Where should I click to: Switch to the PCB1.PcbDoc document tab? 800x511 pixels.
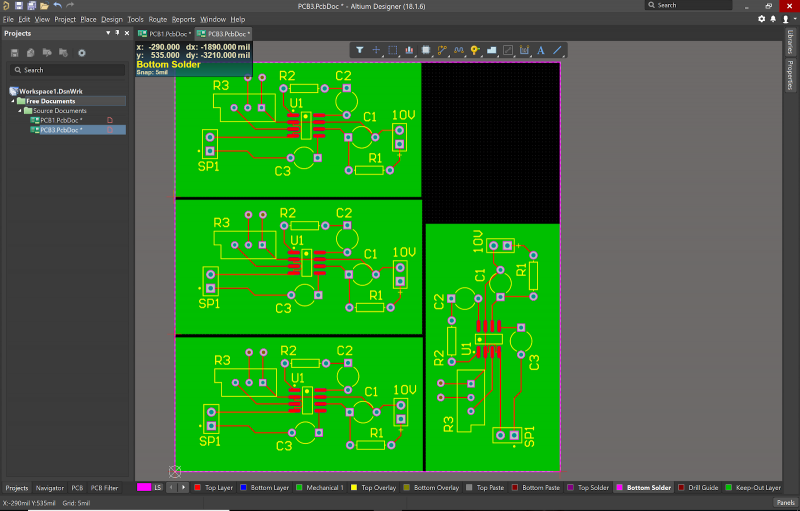click(x=165, y=34)
